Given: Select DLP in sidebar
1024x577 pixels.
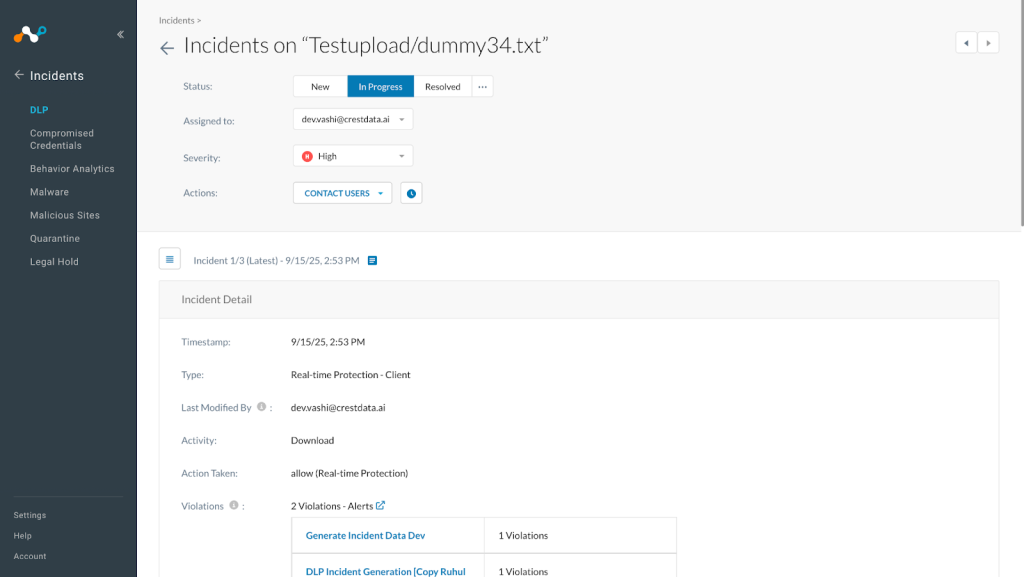Looking at the screenshot, I should coord(39,110).
